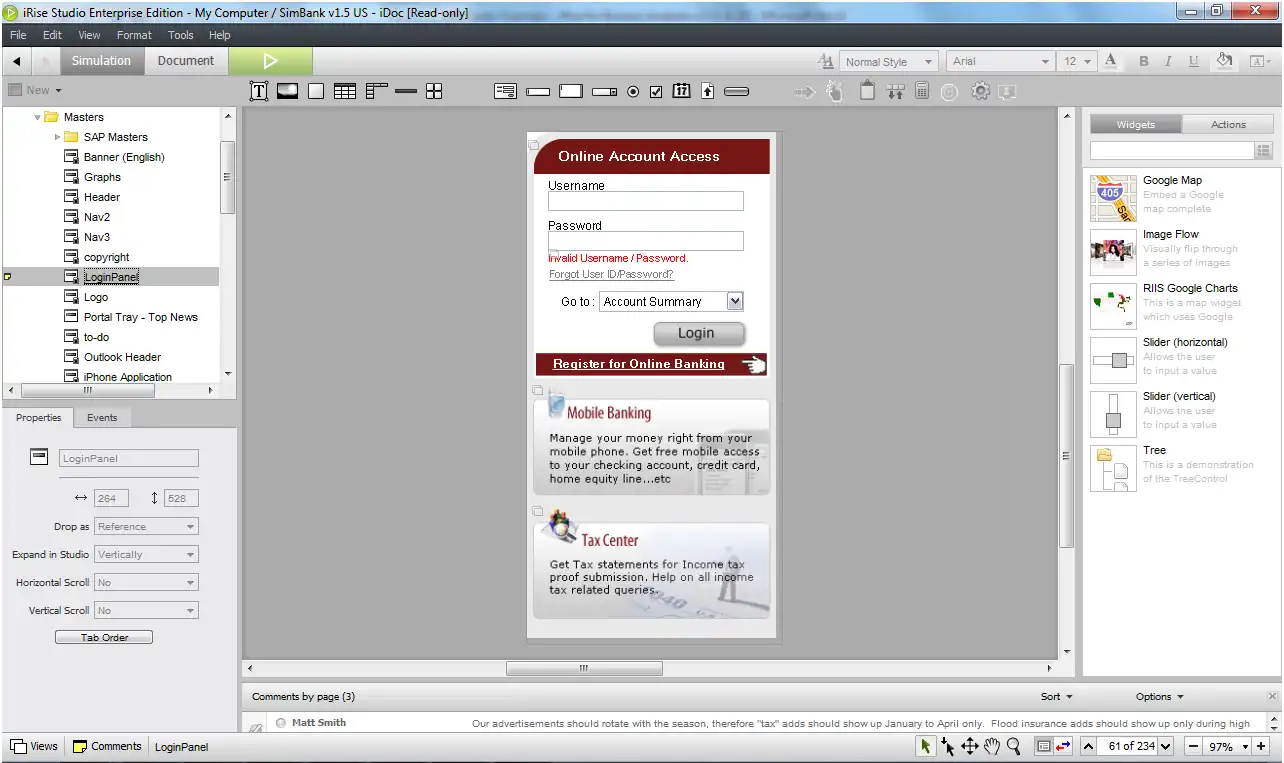
Task: Select the Text widget tool
Action: [x=258, y=91]
